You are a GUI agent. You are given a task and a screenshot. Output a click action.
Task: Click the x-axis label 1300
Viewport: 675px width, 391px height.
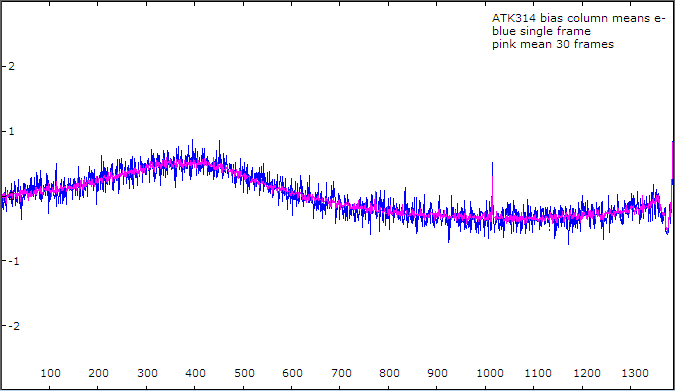coord(635,373)
